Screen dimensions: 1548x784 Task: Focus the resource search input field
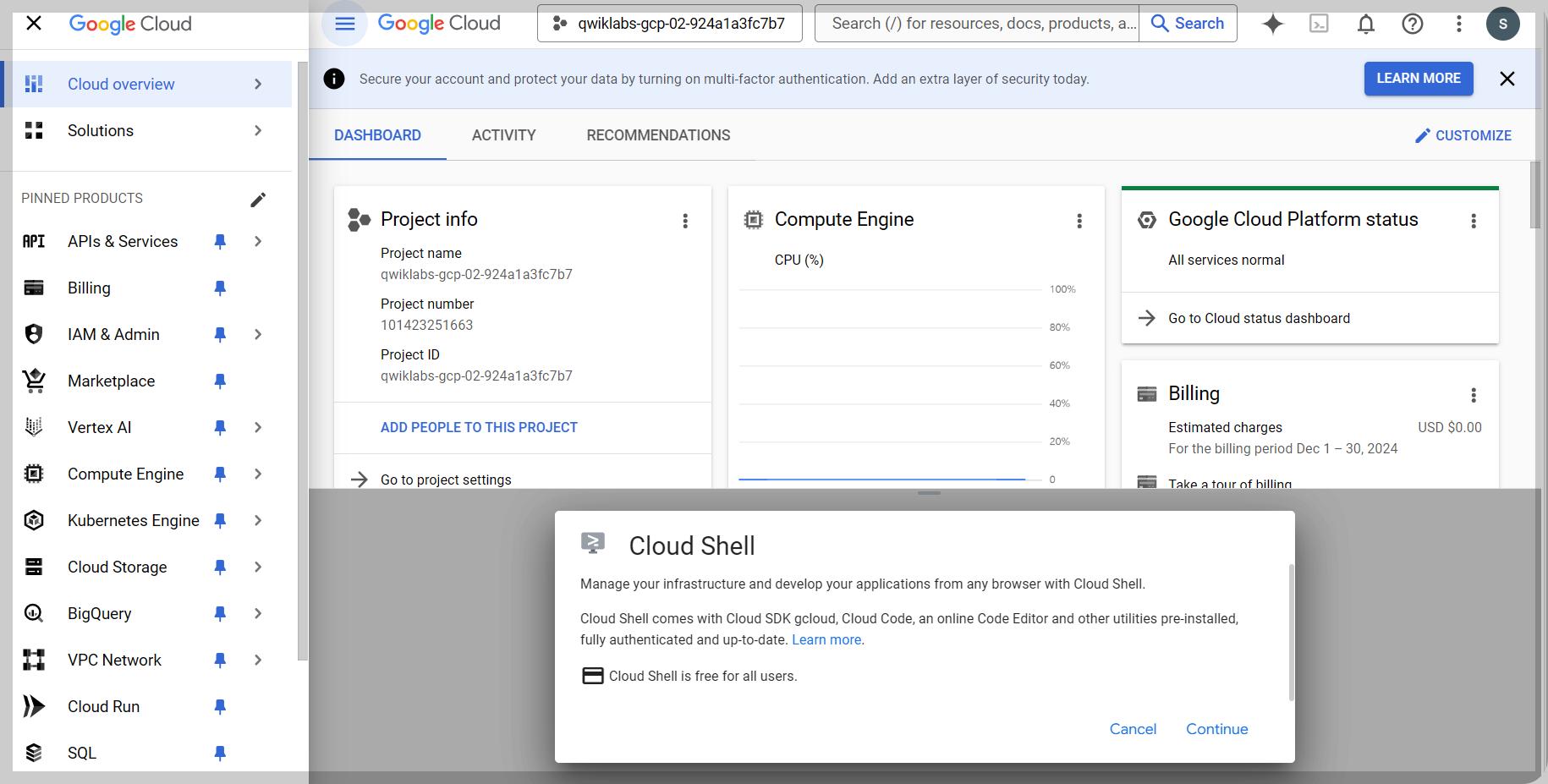(x=977, y=24)
